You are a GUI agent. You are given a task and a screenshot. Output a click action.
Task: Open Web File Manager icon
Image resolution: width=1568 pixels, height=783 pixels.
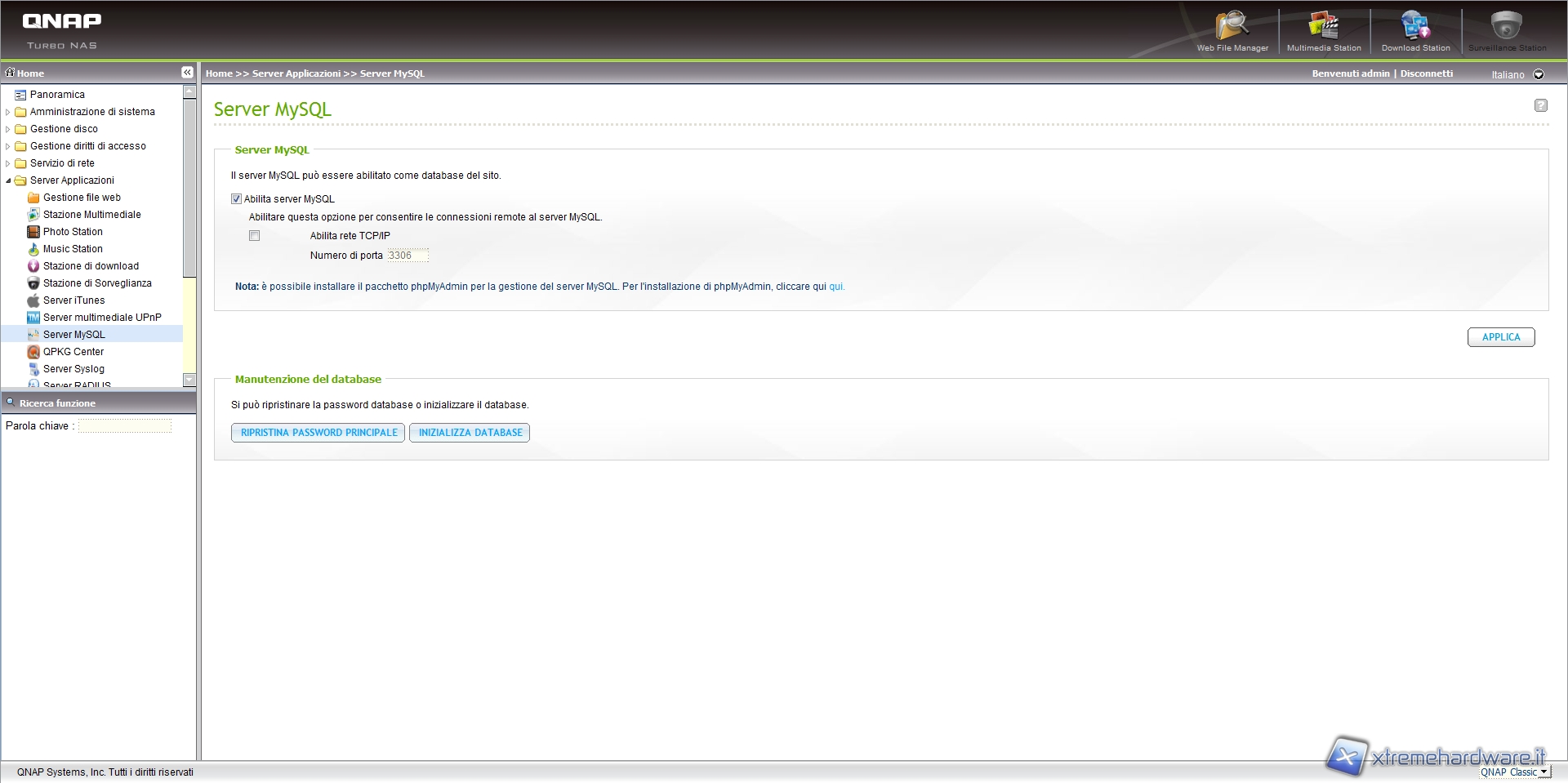[1232, 30]
